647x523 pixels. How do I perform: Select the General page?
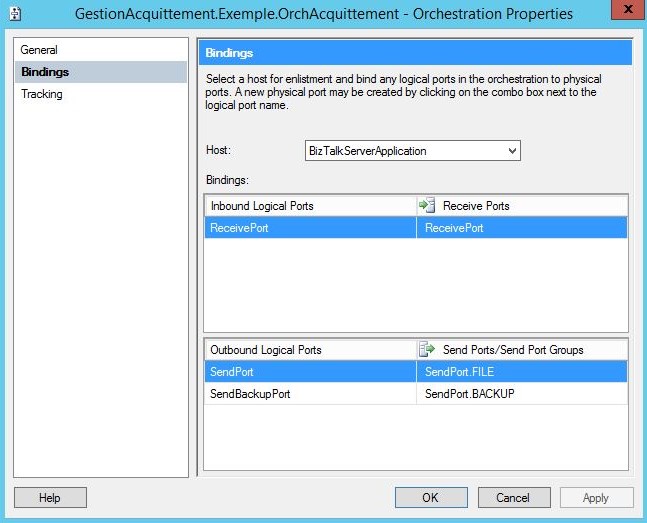39,50
